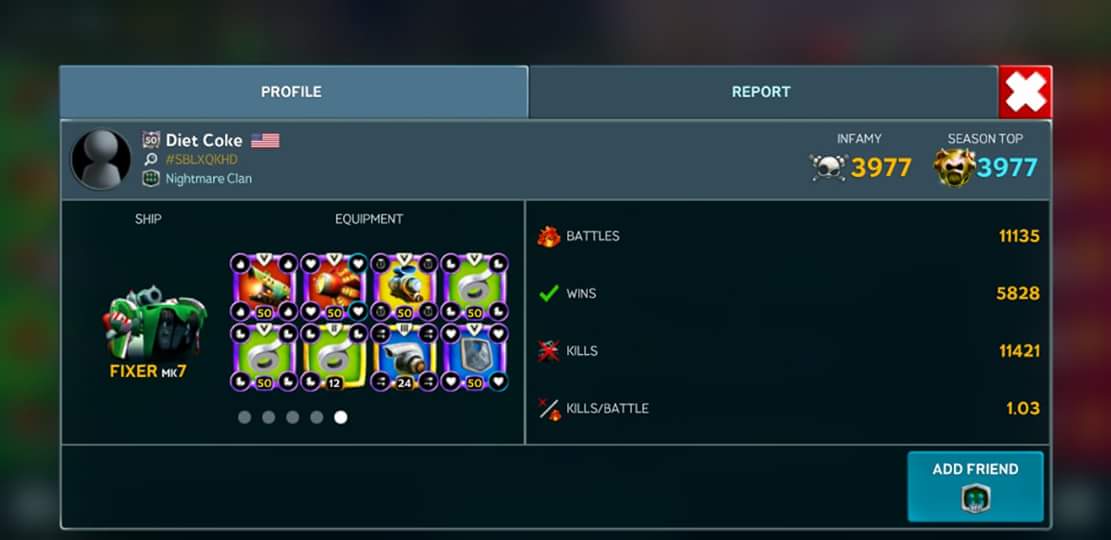Tap the infamy skull icon
This screenshot has width=1111, height=540.
(x=828, y=168)
